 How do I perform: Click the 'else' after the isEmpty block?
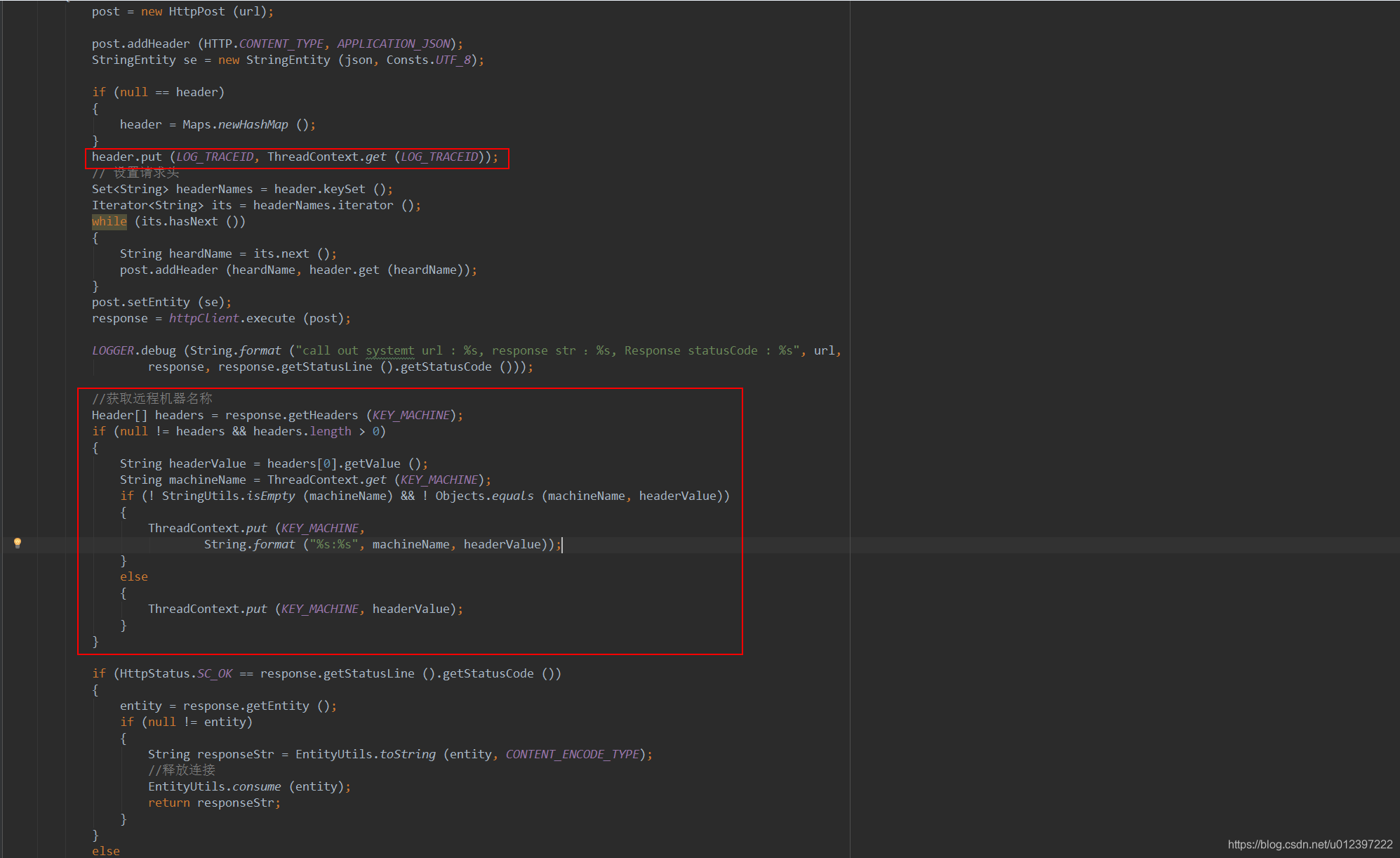click(x=134, y=576)
